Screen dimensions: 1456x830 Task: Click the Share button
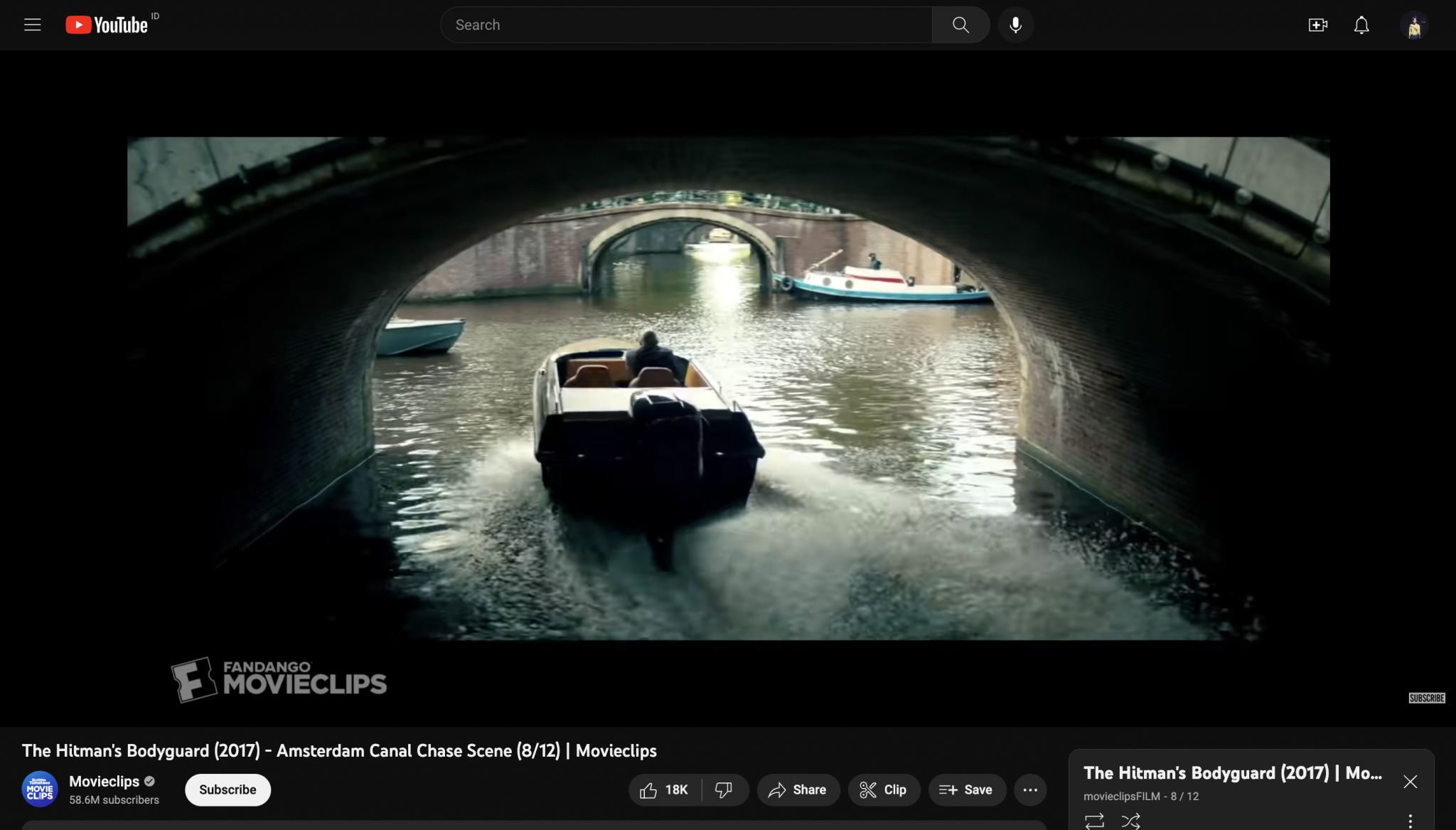[x=798, y=789]
